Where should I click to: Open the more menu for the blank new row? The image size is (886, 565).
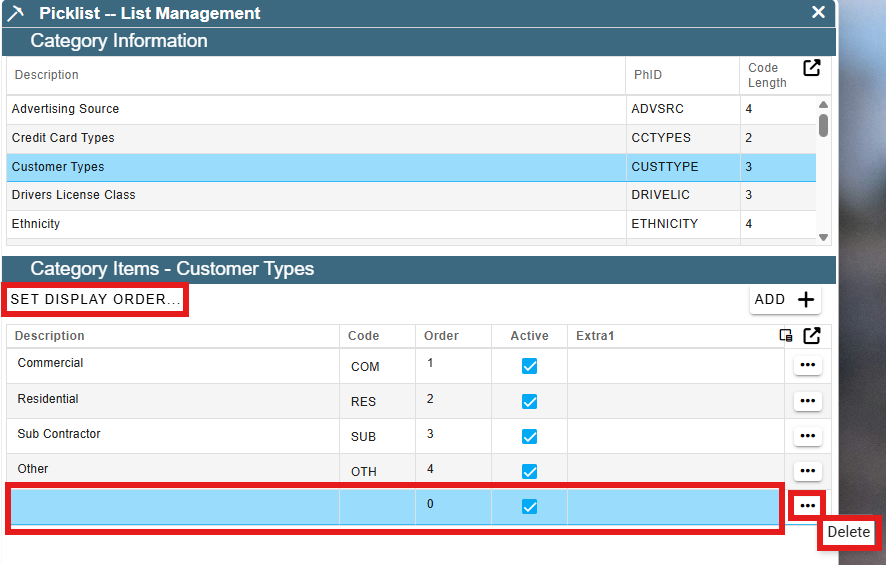807,506
